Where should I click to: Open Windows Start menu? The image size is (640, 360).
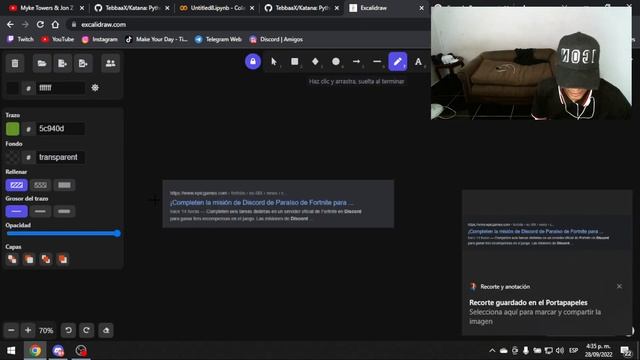point(11,351)
